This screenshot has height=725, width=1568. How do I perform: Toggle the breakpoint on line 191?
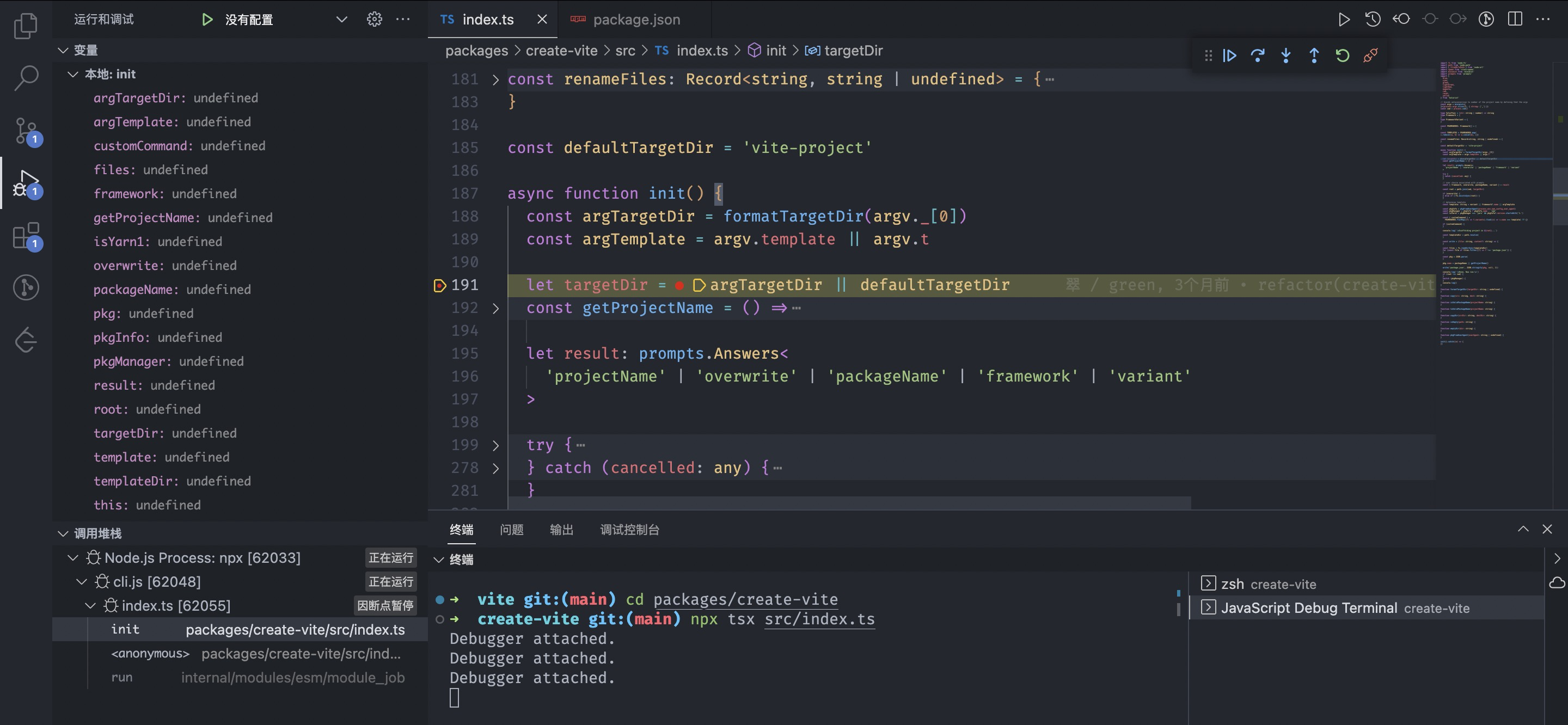(439, 285)
